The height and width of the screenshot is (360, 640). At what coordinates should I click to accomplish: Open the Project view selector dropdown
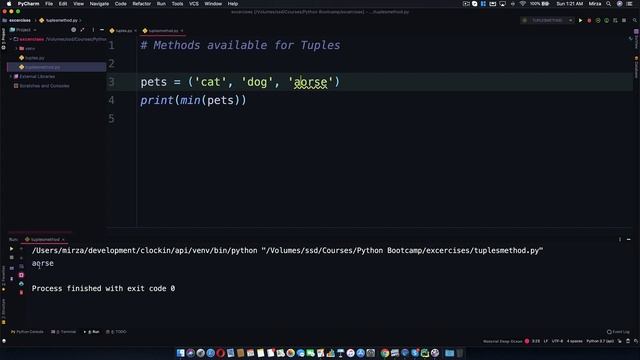(23, 30)
